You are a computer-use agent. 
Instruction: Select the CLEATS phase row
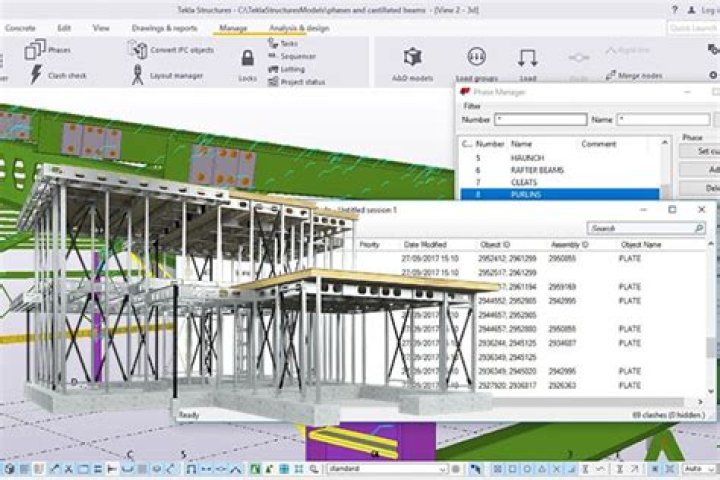560,182
